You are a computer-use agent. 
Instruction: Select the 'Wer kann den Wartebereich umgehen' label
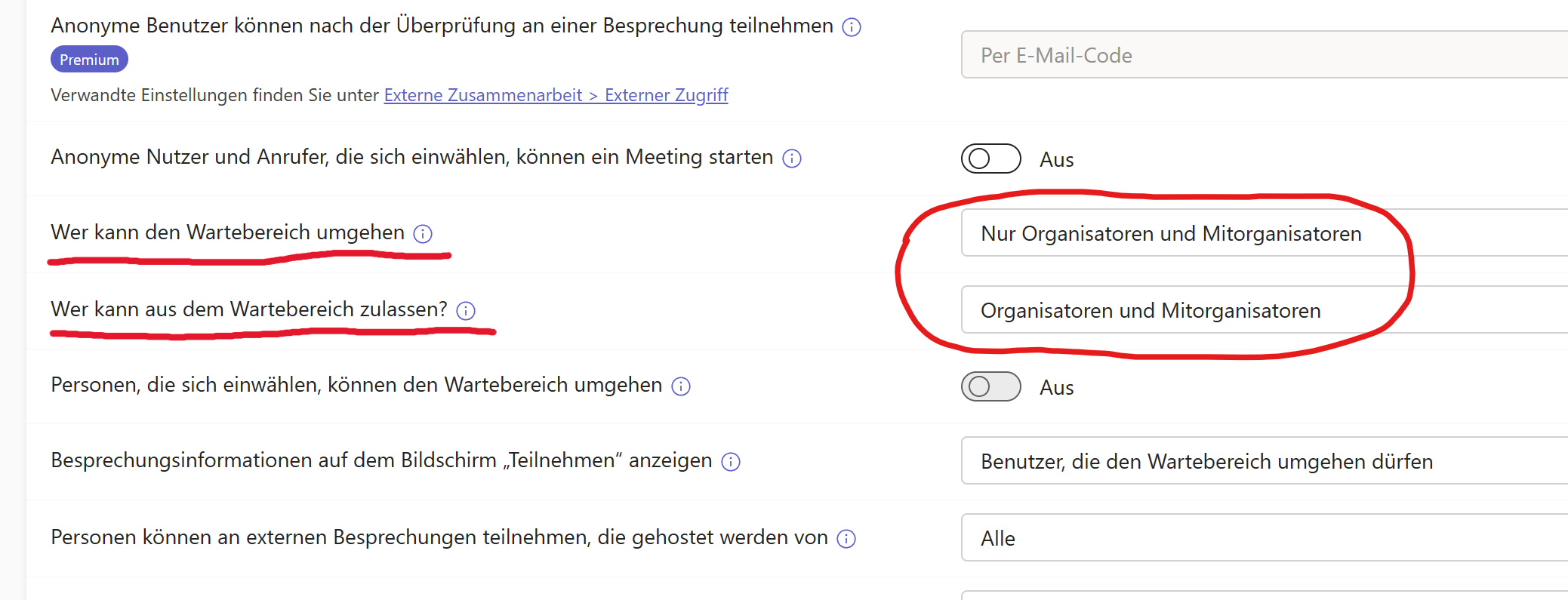pos(227,232)
